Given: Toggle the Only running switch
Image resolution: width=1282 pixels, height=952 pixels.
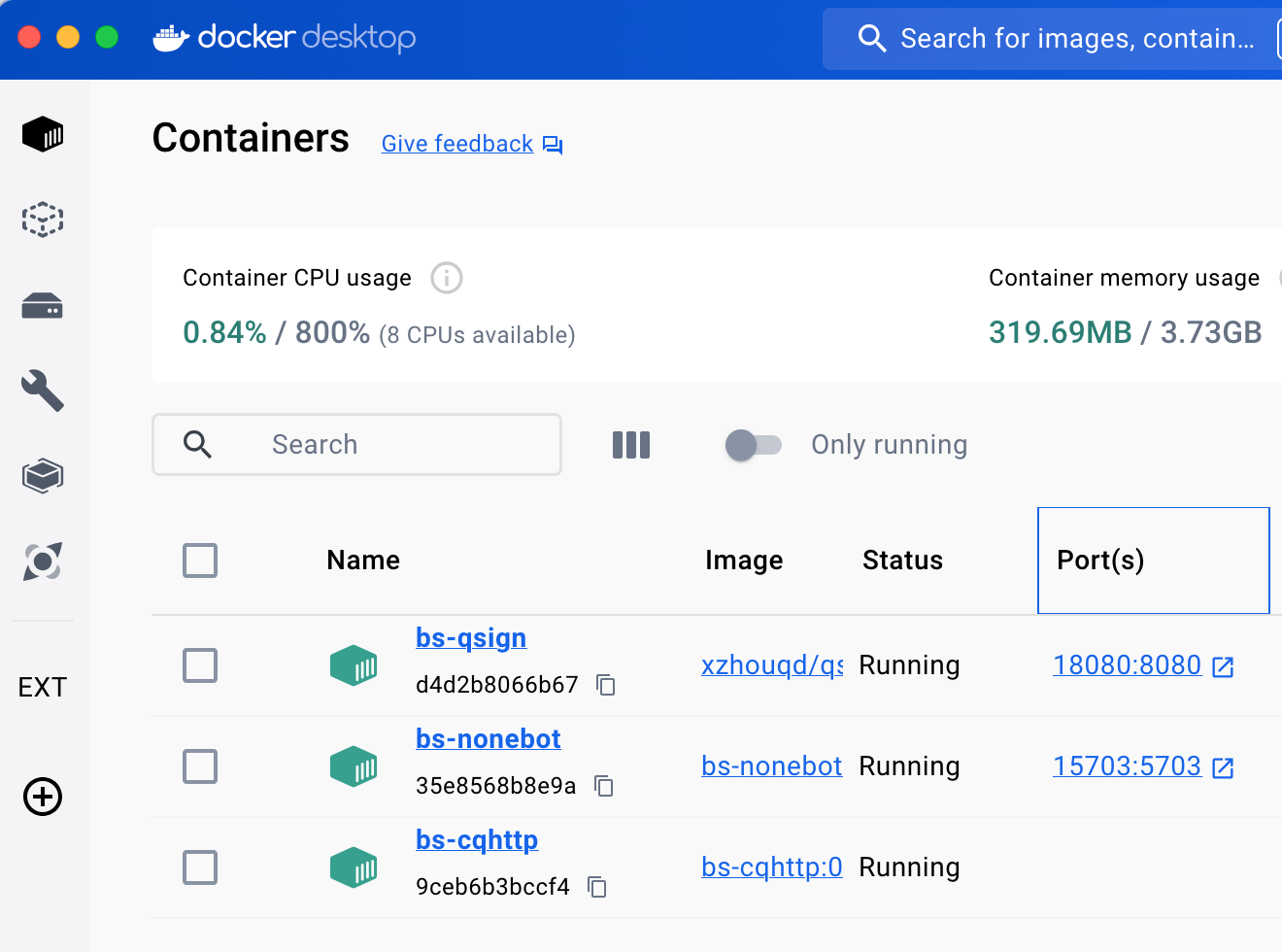Looking at the screenshot, I should (754, 445).
